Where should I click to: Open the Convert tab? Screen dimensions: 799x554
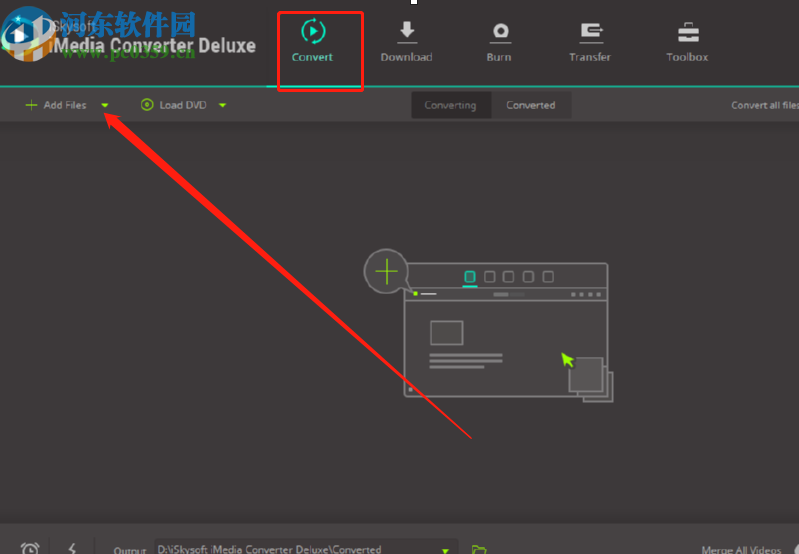312,41
